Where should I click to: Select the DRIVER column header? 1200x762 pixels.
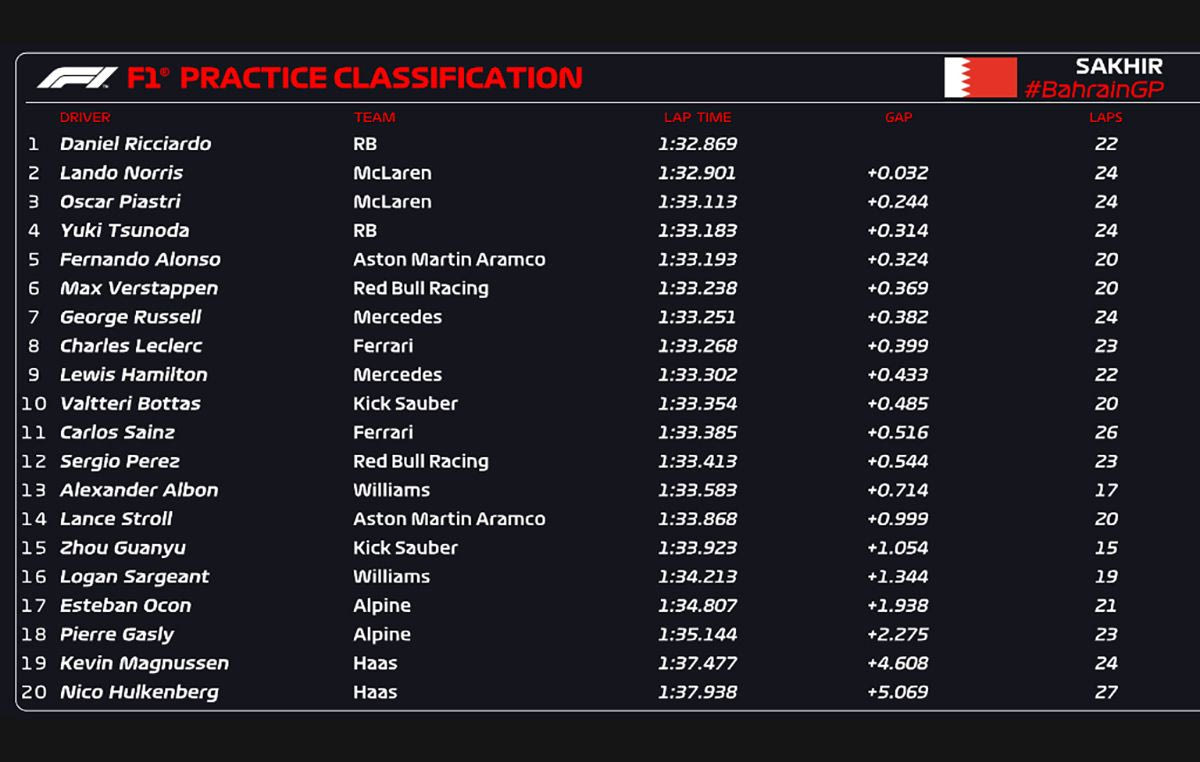tap(85, 117)
